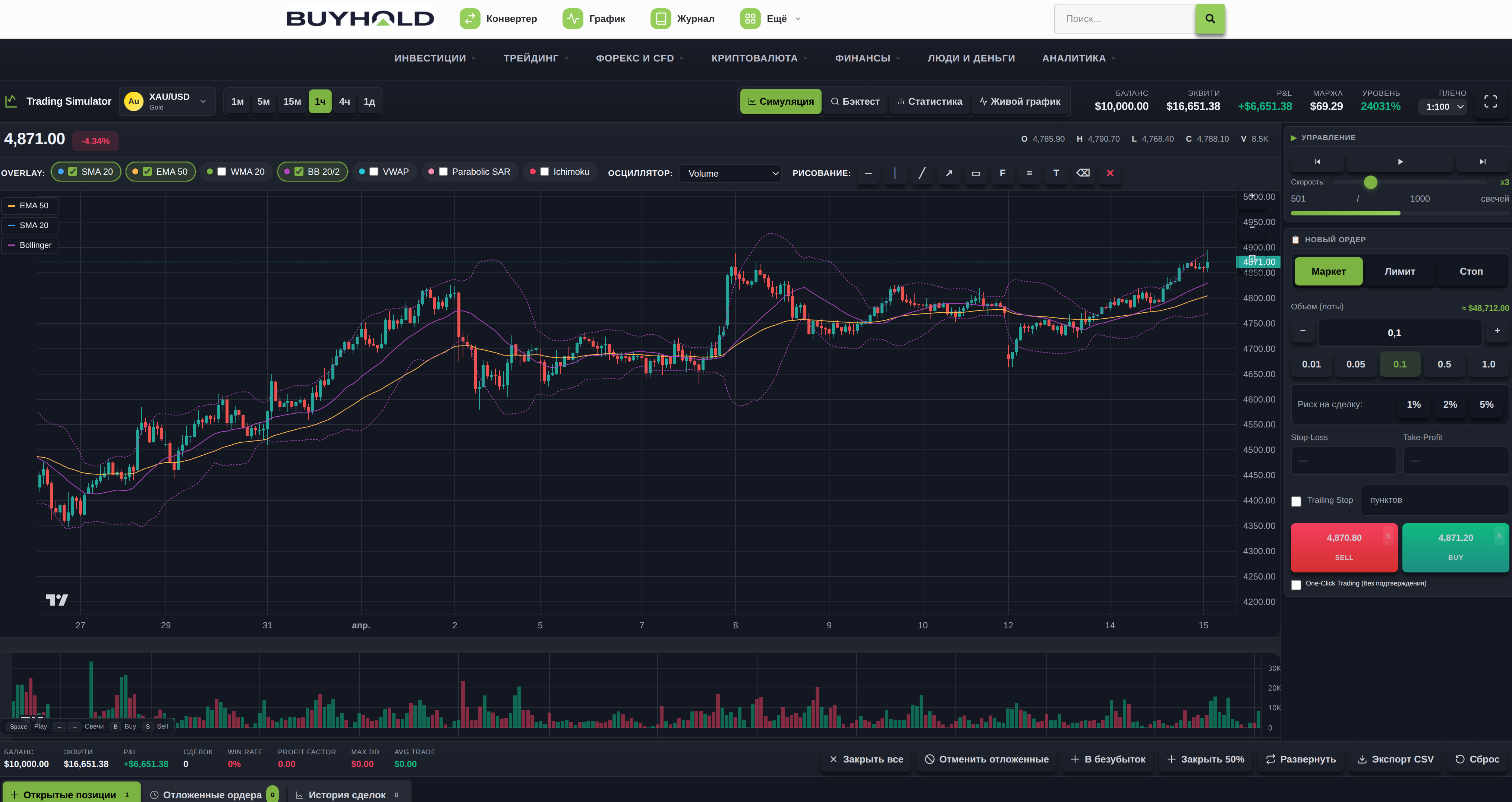Select the arrow drawing tool

[948, 173]
